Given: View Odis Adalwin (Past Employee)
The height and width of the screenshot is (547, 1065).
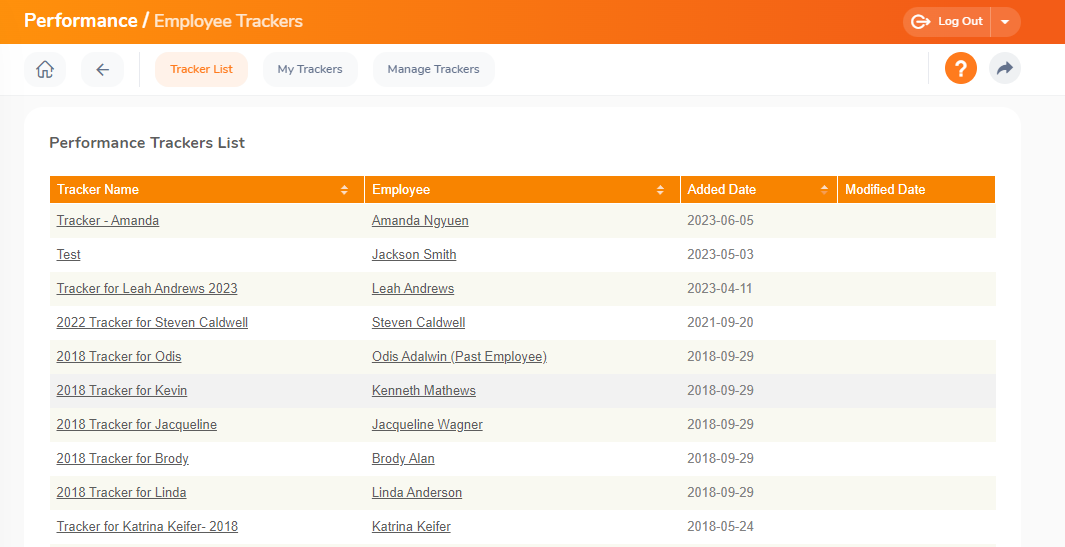Looking at the screenshot, I should 459,356.
